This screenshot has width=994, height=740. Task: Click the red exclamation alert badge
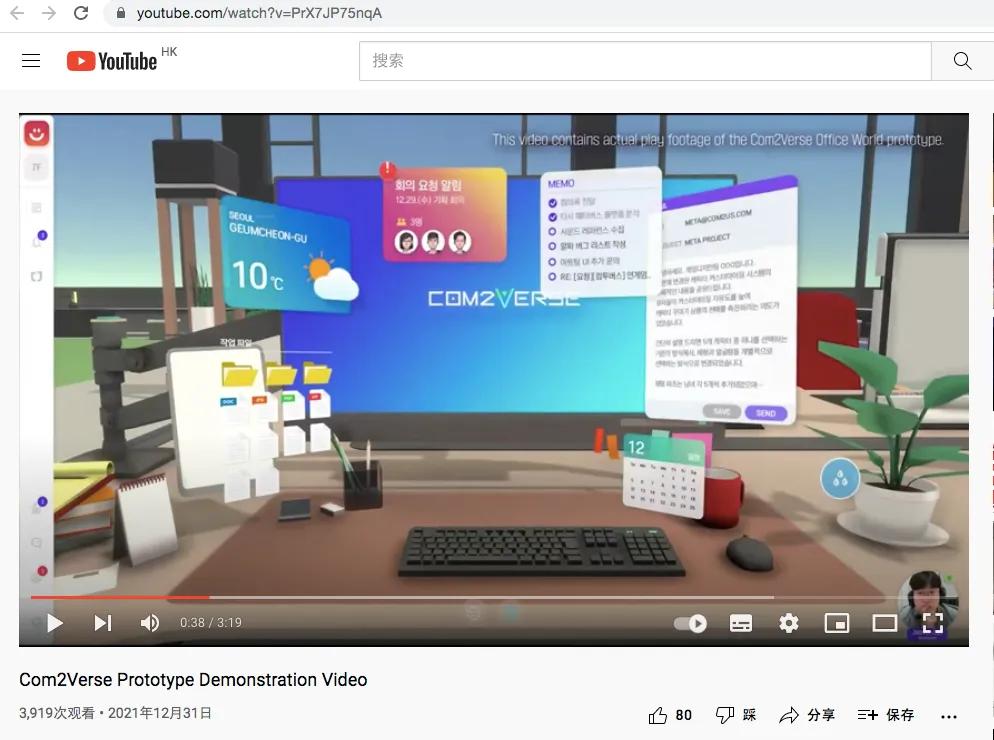coord(387,169)
